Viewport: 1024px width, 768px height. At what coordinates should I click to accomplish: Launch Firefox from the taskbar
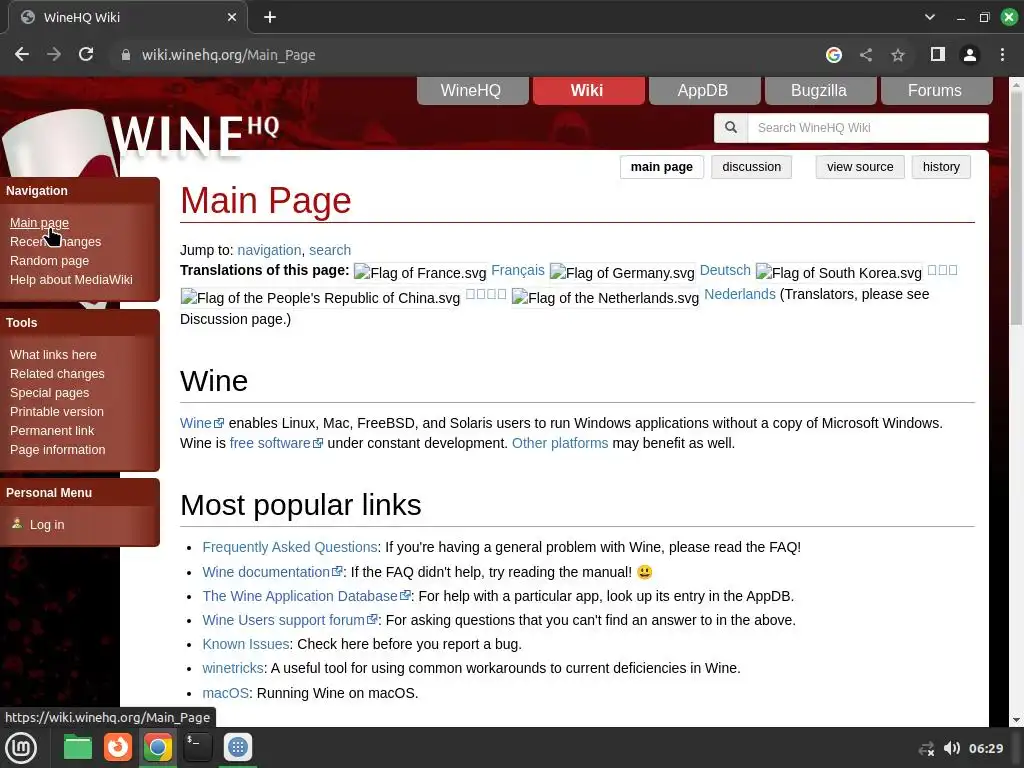pos(118,747)
